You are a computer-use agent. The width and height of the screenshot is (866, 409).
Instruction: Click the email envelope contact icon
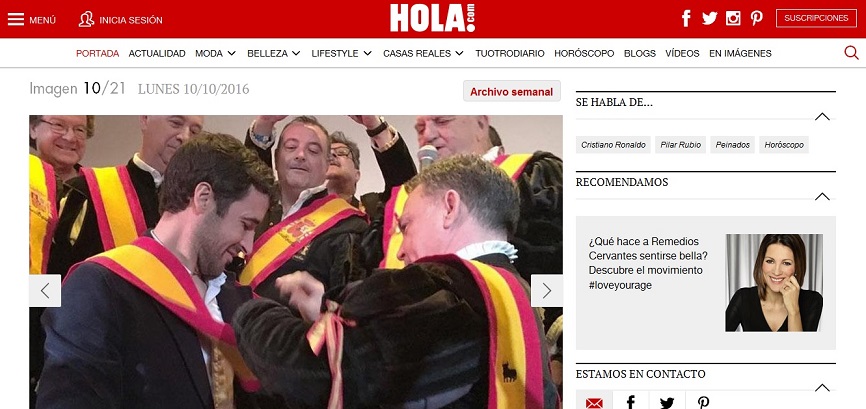[x=594, y=403]
